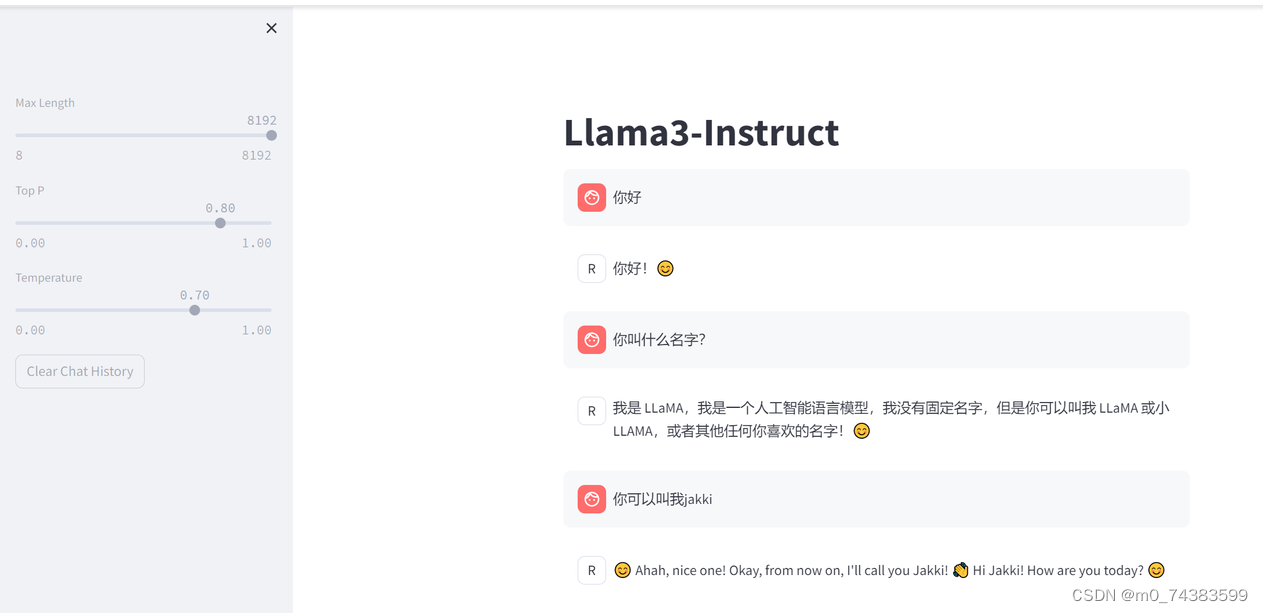Screen dimensions: 1263x613
Task: Click the Top P label in the sidebar
Action: coord(29,190)
